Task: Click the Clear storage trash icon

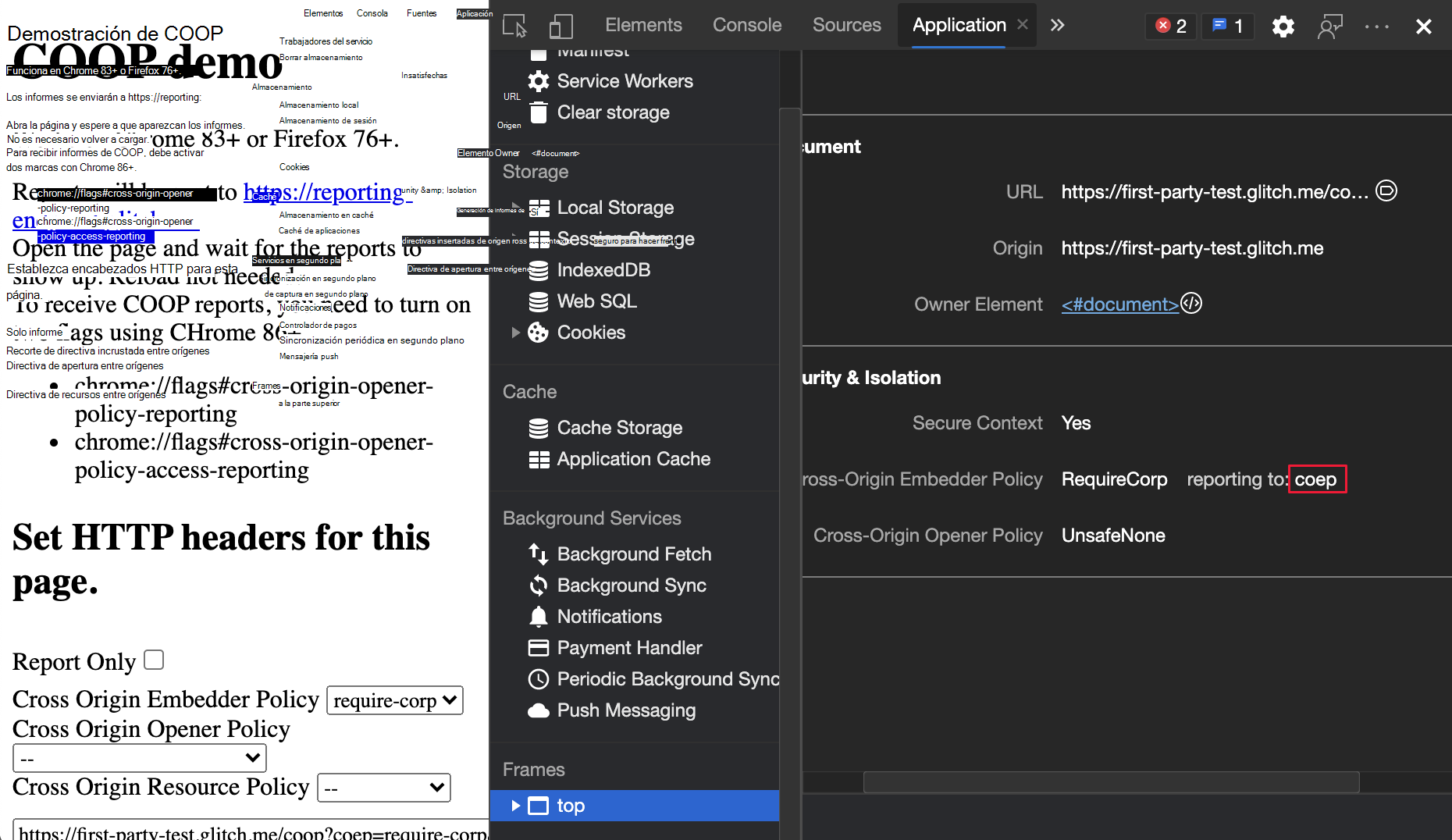Action: point(539,112)
